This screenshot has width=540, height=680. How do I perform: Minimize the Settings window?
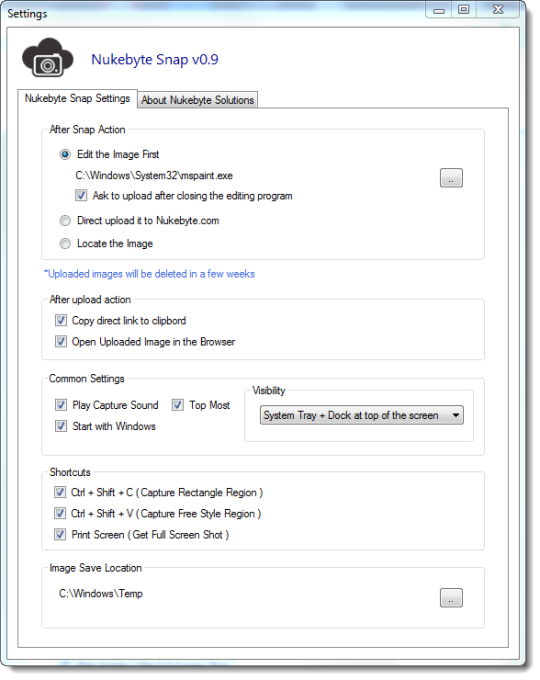(x=439, y=10)
